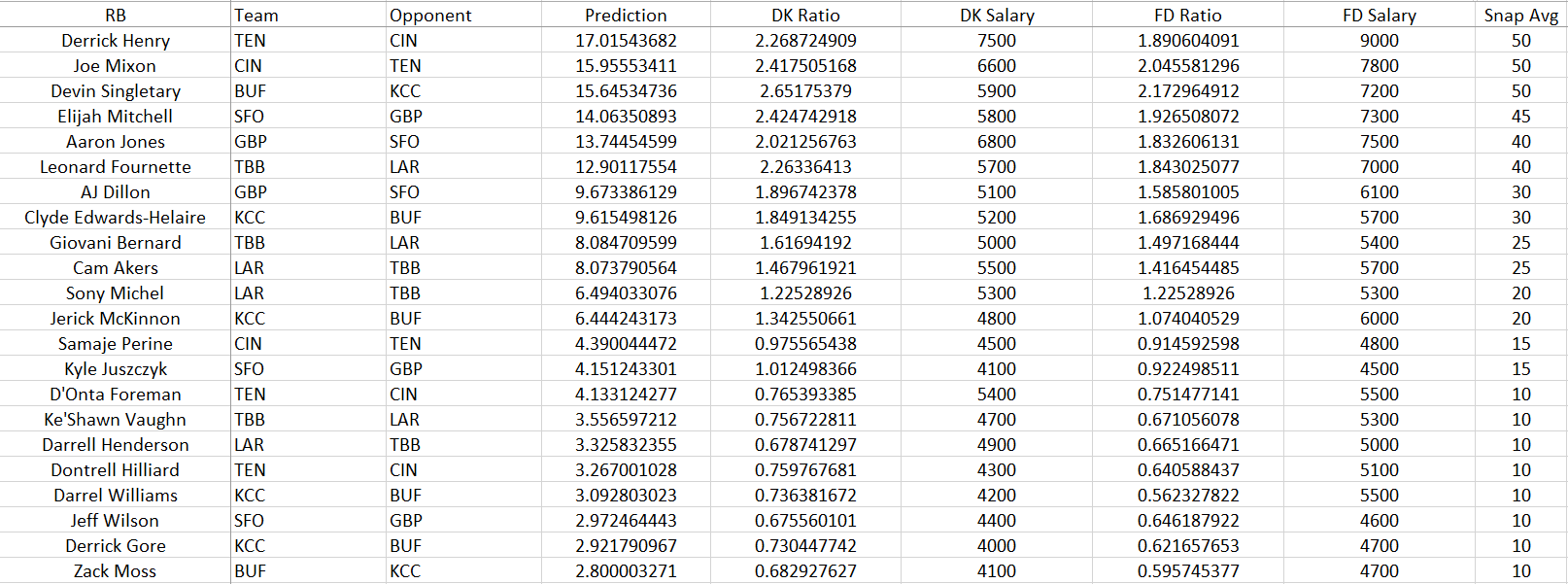Click the Snap Avg header cell

pyautogui.click(x=1521, y=15)
